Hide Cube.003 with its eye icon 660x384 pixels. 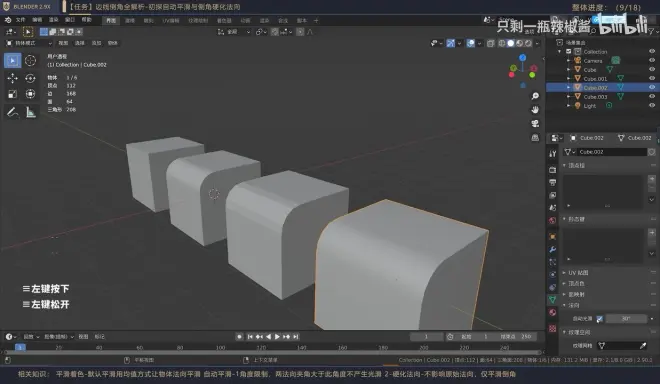coord(652,96)
